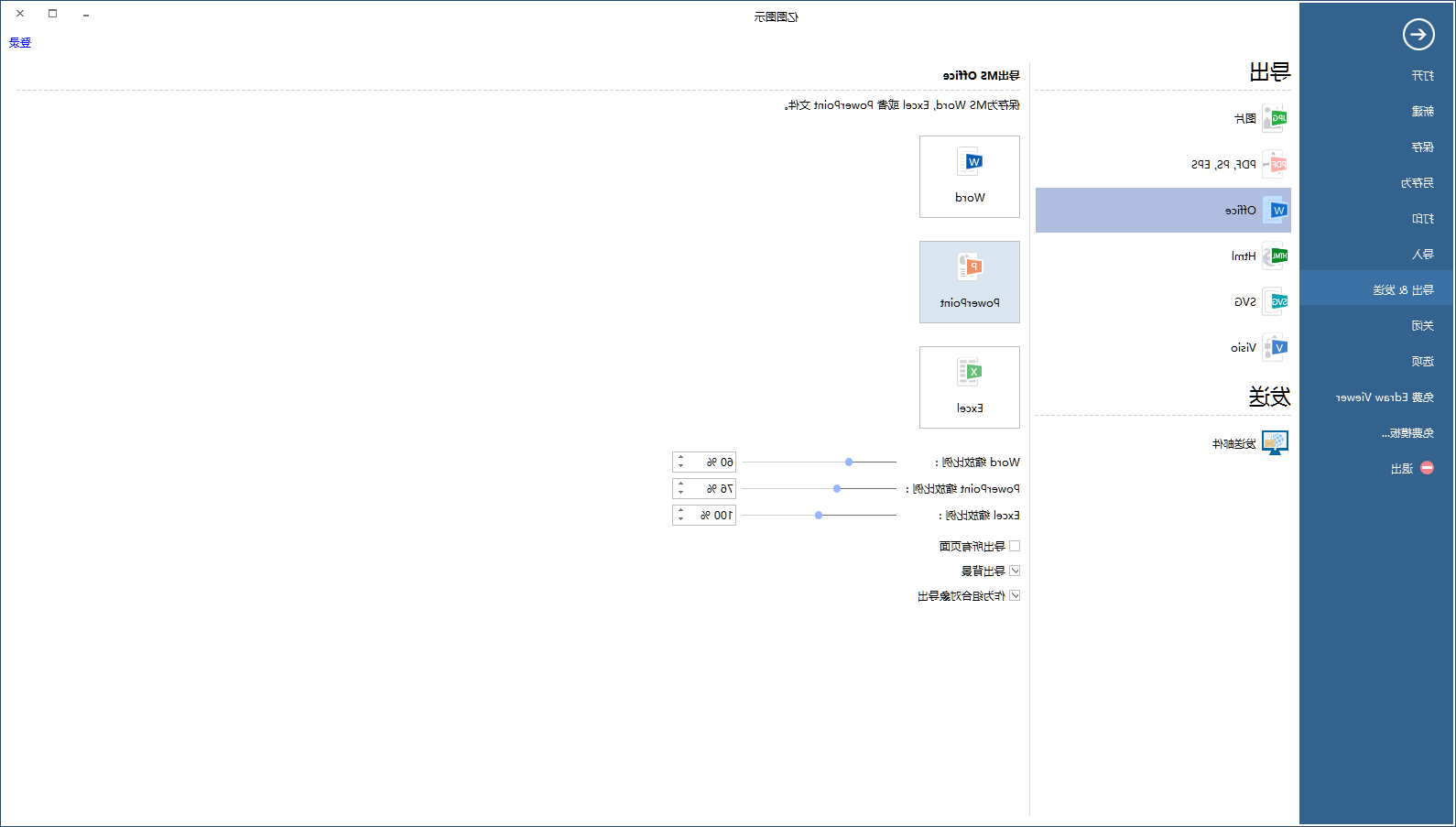
Task: Increase Word scale with the up arrow
Action: tap(680, 458)
